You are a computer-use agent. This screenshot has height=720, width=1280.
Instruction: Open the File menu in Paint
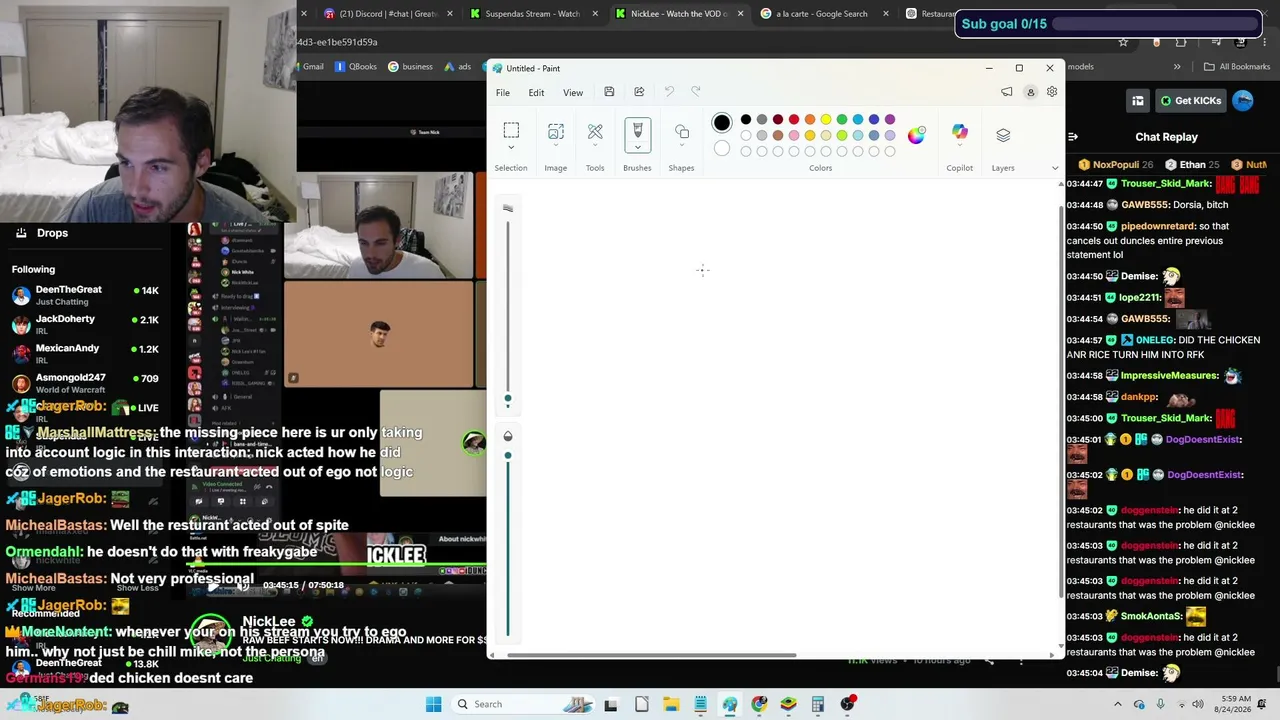tap(503, 93)
